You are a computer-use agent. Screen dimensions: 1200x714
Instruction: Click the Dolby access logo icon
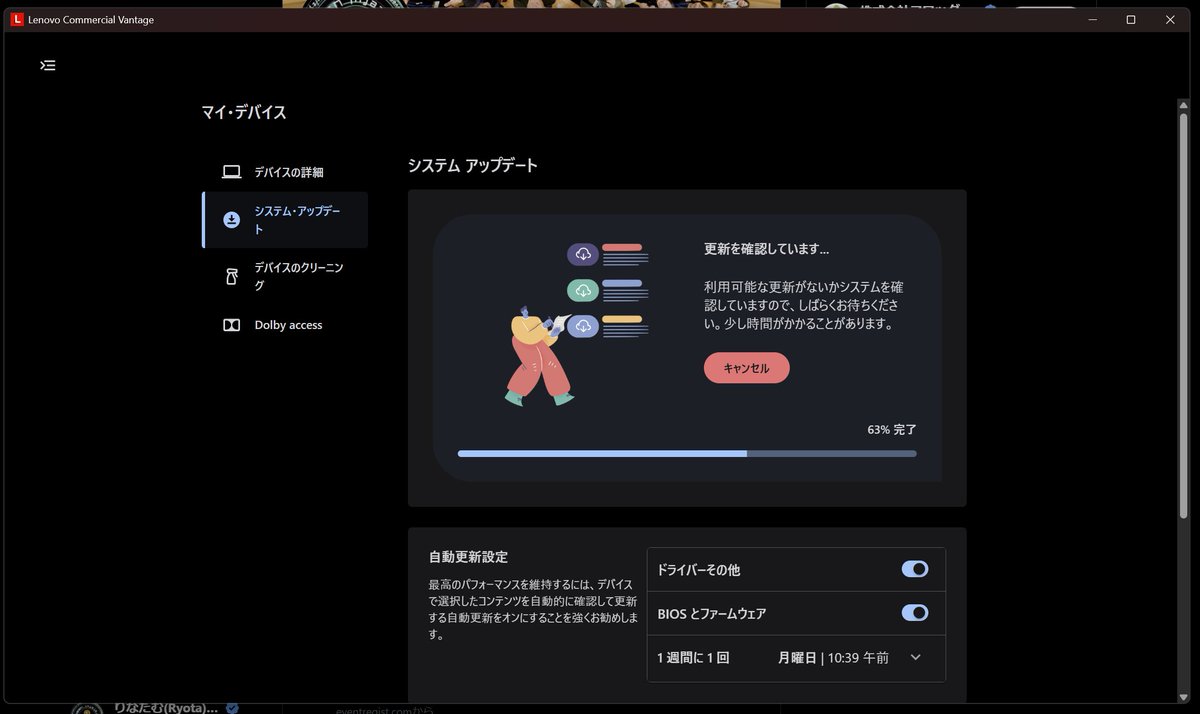pos(231,325)
